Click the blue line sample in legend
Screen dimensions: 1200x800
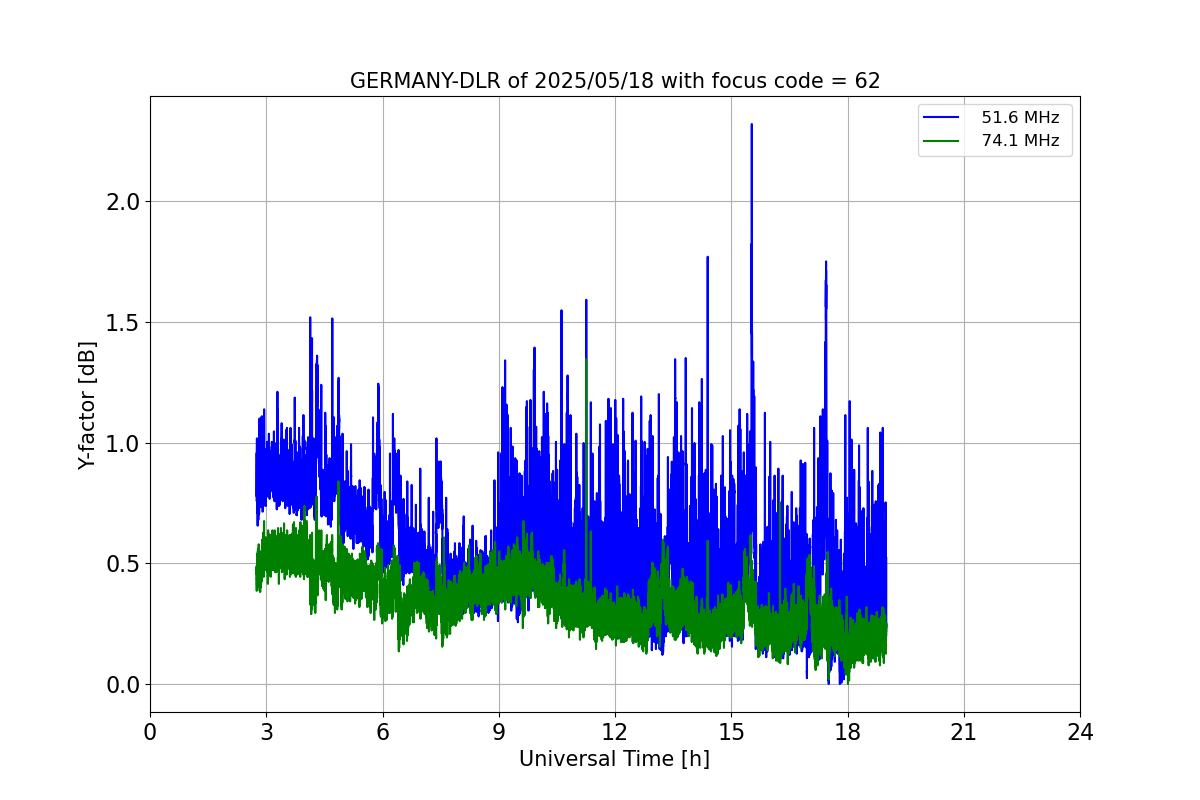(942, 118)
